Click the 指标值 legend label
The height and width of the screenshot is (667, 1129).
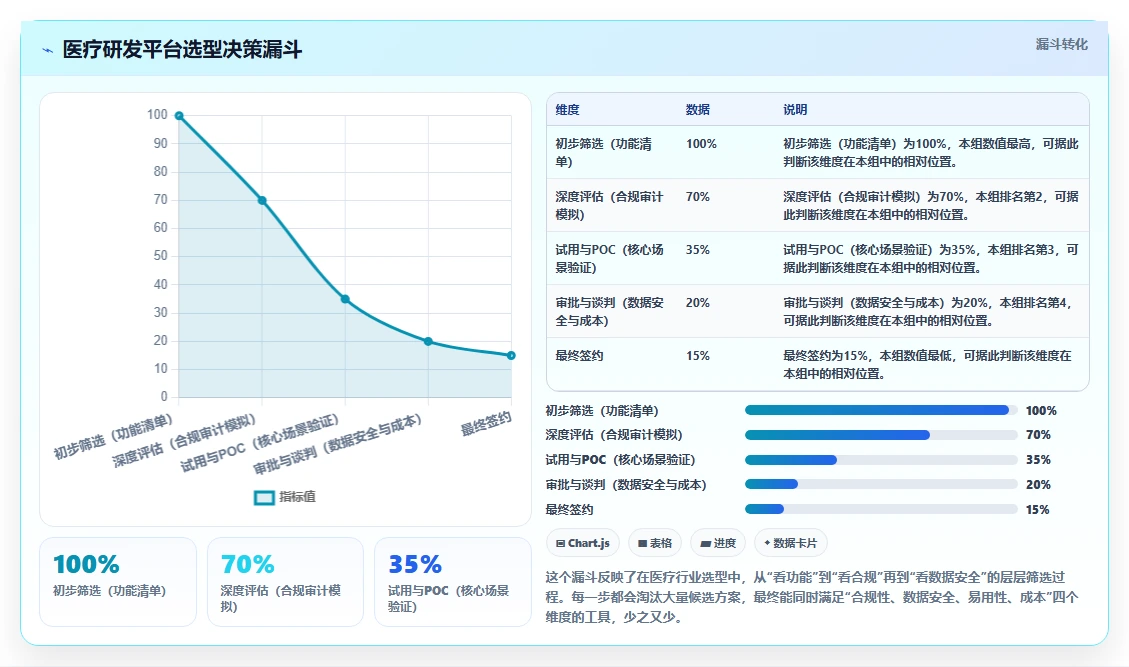click(x=297, y=497)
